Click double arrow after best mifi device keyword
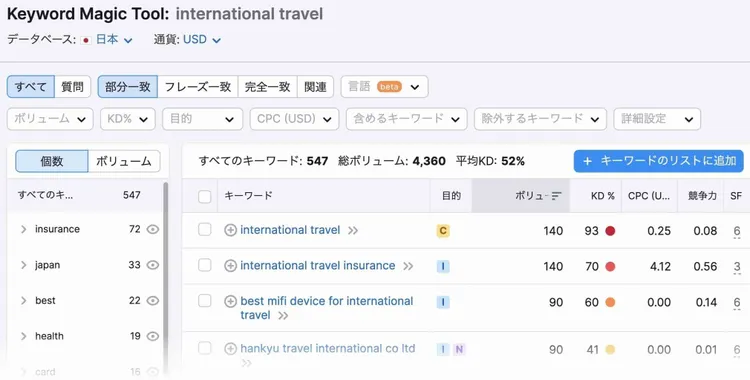This screenshot has height=380, width=750. point(283,315)
